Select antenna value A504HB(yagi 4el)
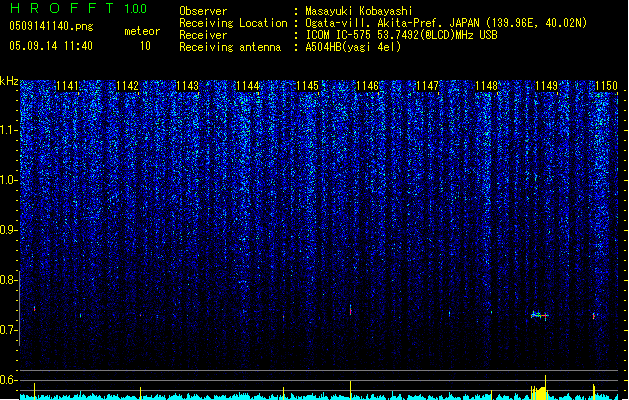This screenshot has height=400, width=629. coord(353,47)
